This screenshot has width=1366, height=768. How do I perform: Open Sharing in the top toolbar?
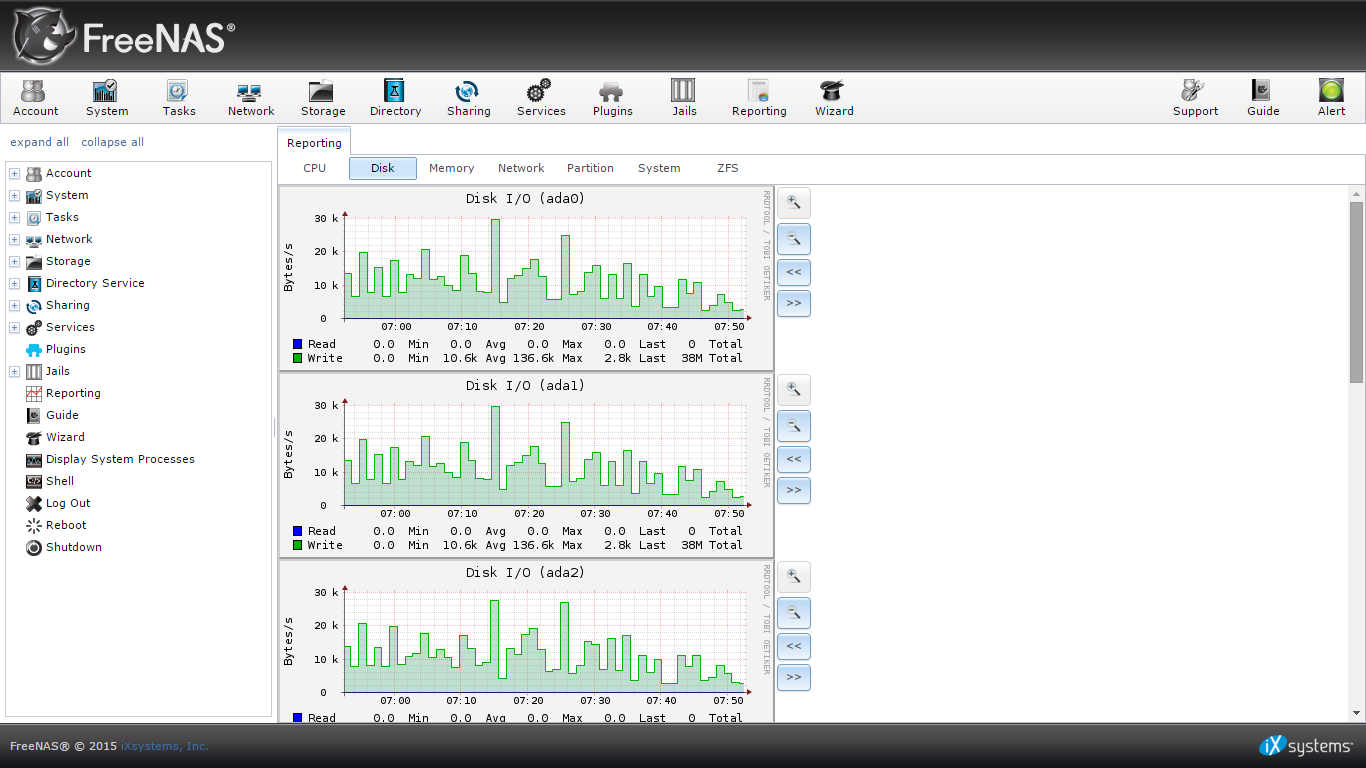468,98
